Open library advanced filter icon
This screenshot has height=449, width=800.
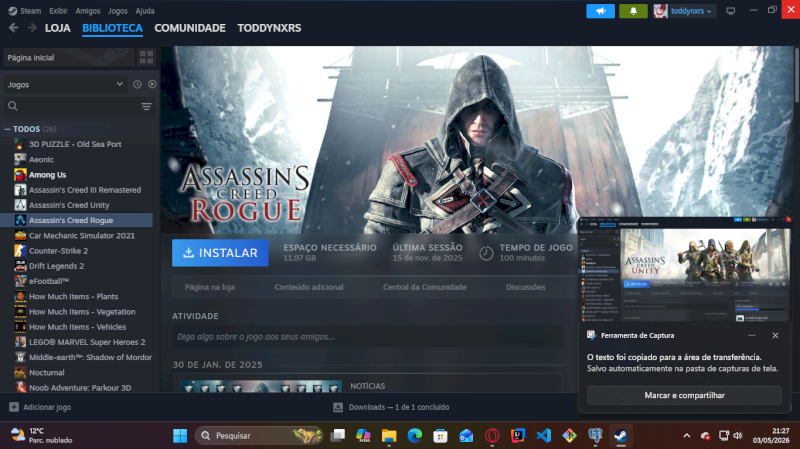[146, 106]
